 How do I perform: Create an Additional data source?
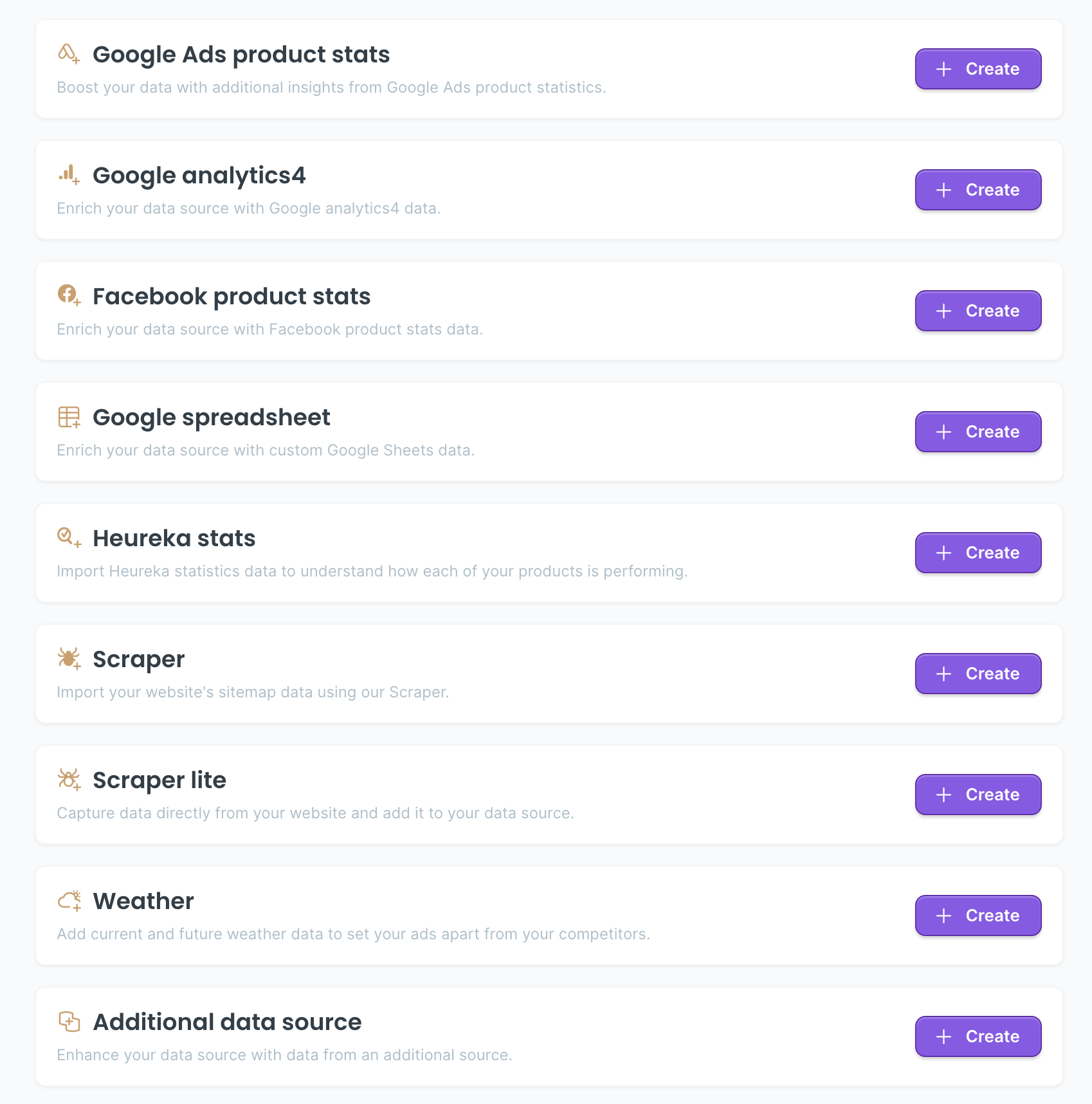point(978,1036)
